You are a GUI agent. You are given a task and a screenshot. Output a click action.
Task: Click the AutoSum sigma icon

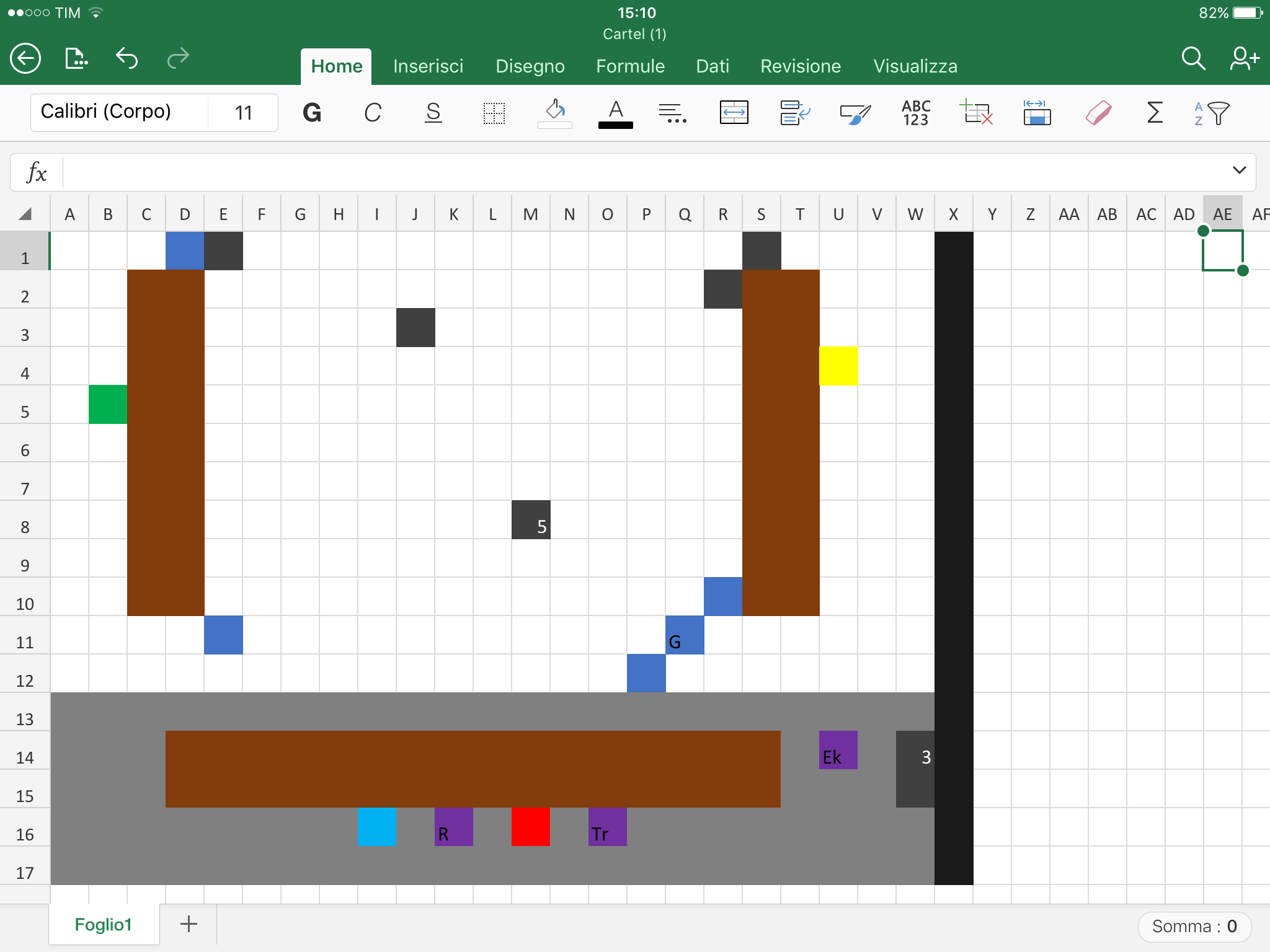[x=1155, y=113]
